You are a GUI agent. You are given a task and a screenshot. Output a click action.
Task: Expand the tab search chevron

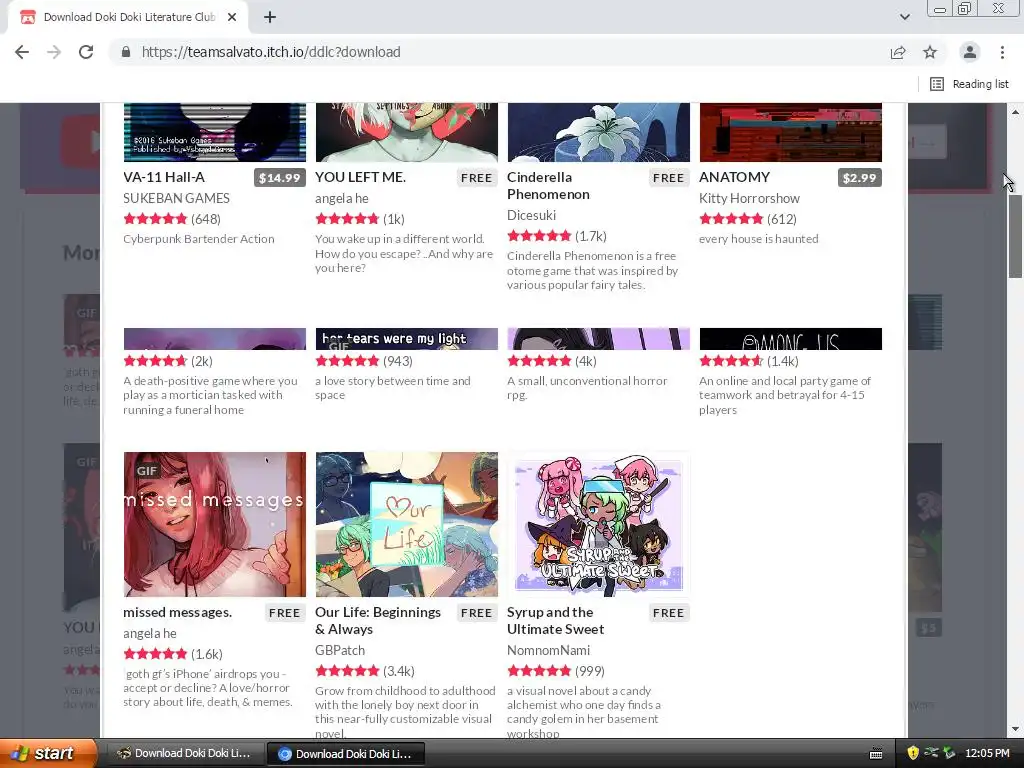(x=904, y=17)
